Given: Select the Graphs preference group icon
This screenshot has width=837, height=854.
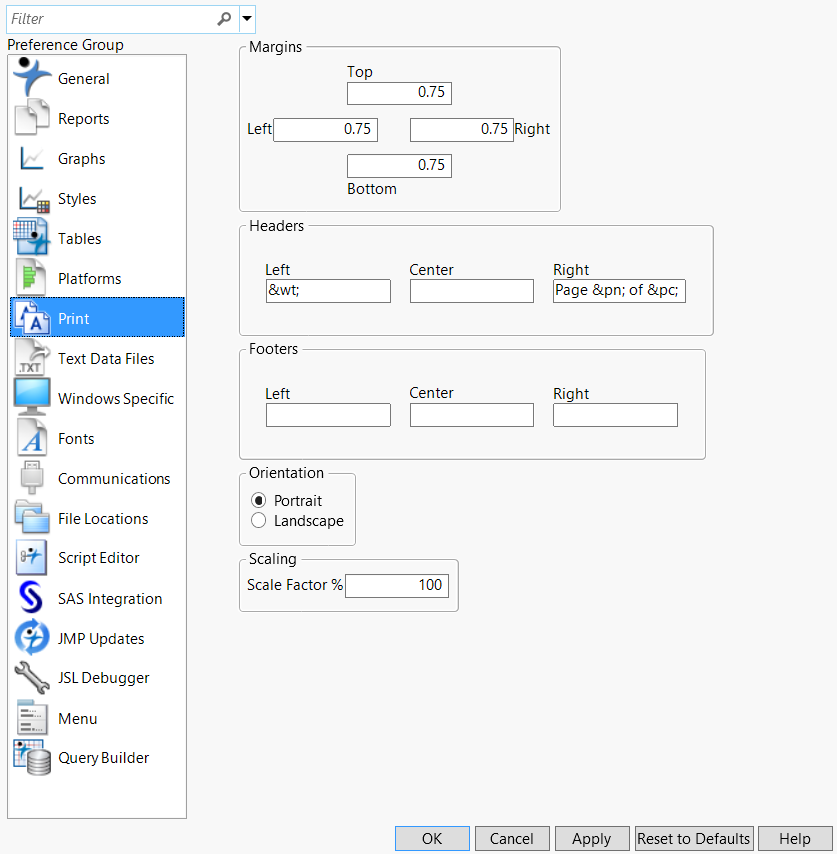Looking at the screenshot, I should (32, 158).
